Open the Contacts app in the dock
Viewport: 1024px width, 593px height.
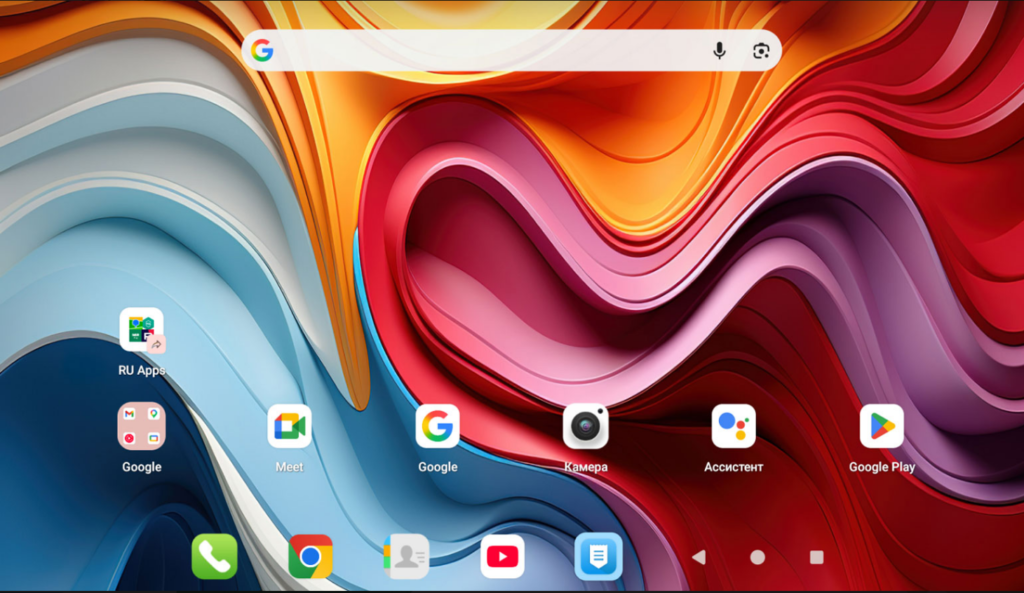406,557
